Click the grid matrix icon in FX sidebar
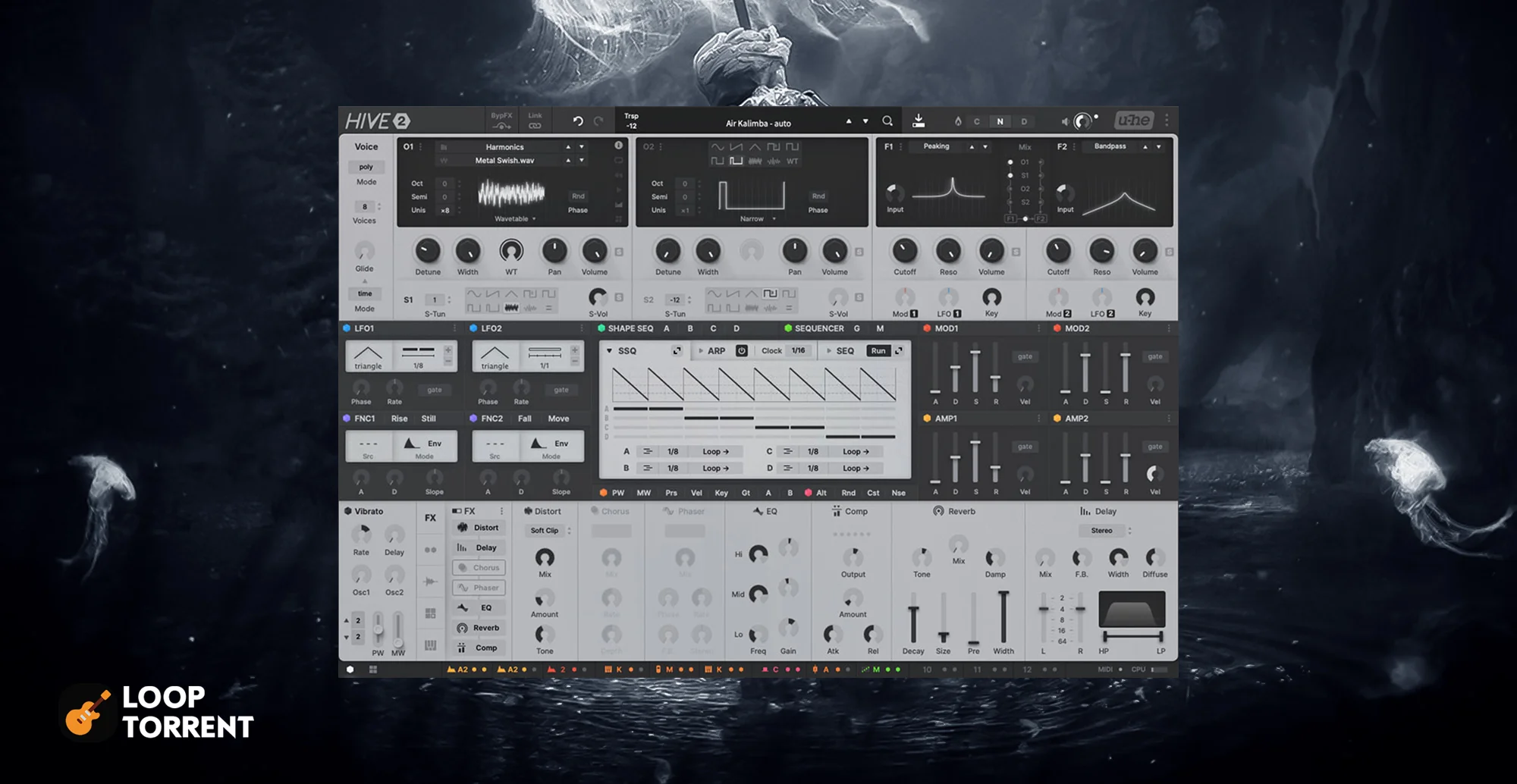Viewport: 1517px width, 784px height. [430, 613]
